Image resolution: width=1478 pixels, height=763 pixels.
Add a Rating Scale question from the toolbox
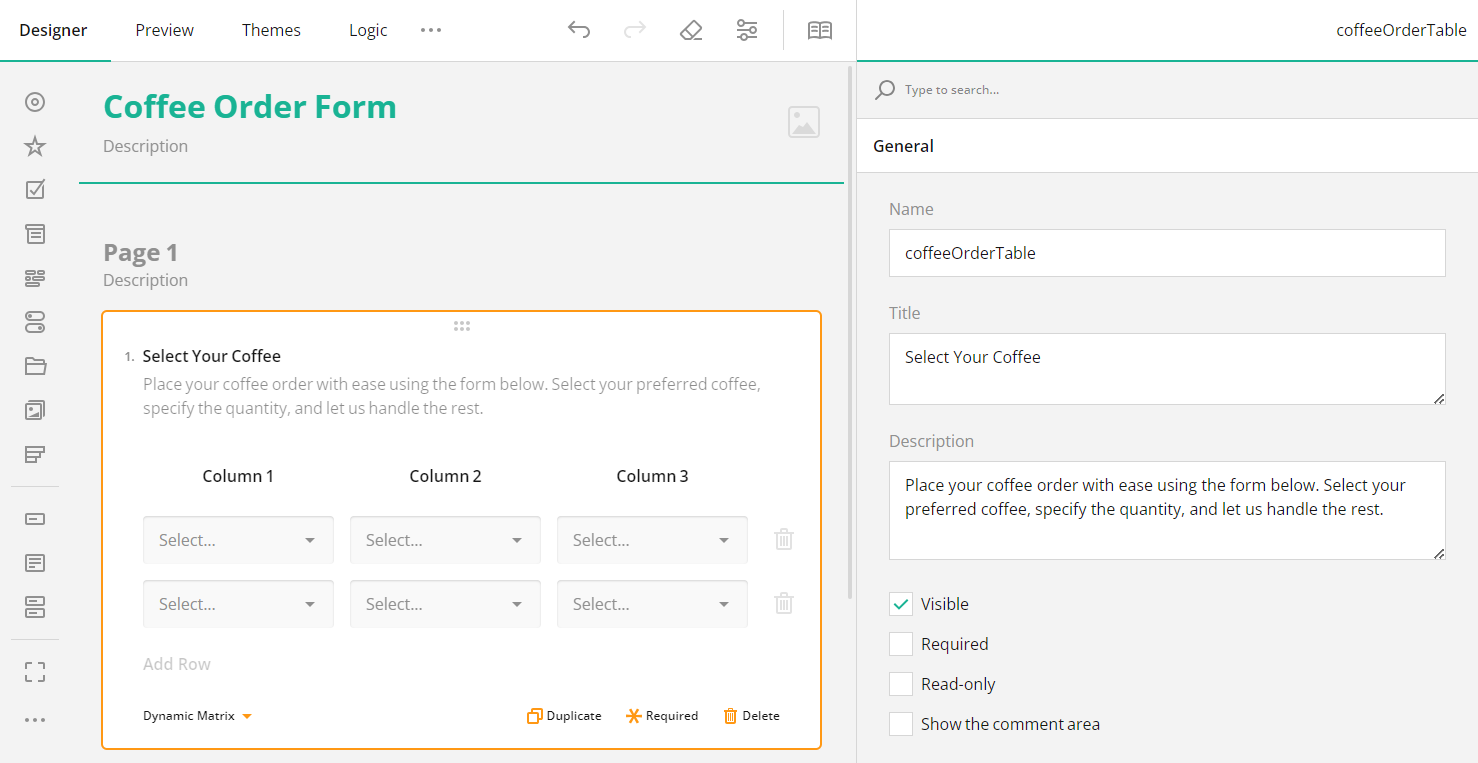(34, 145)
